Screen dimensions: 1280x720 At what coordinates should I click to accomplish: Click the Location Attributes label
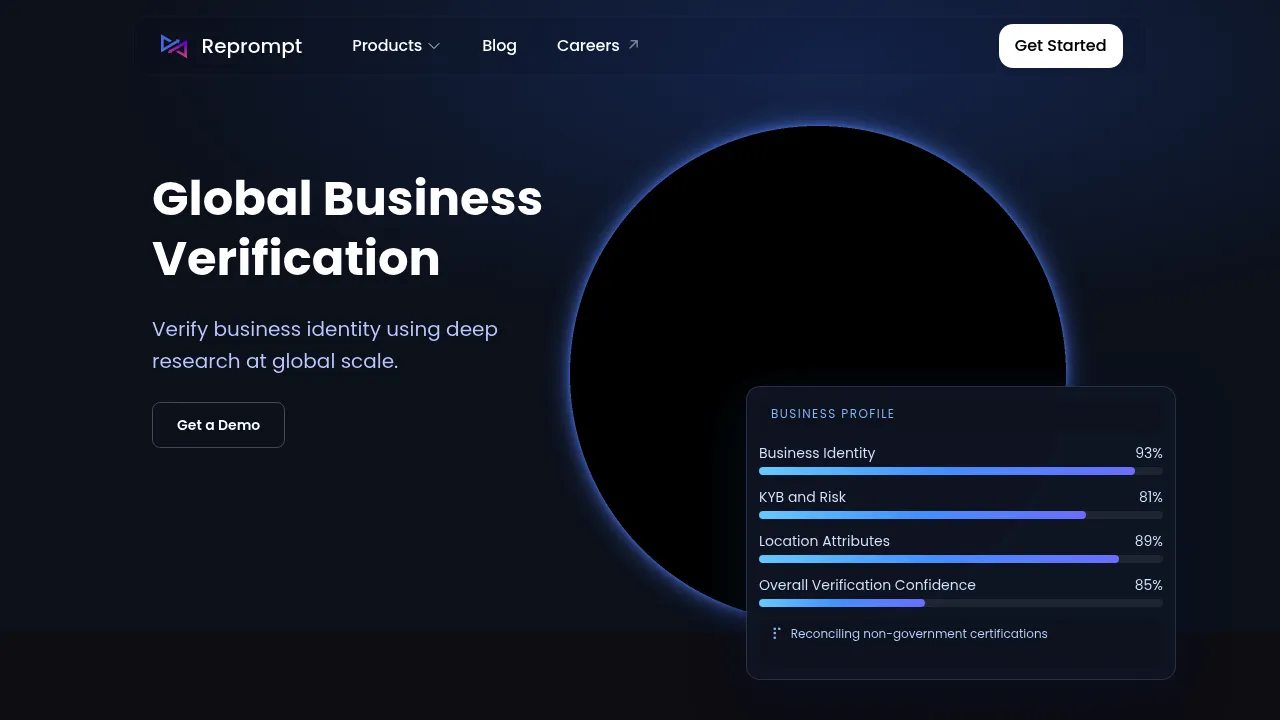(x=824, y=541)
